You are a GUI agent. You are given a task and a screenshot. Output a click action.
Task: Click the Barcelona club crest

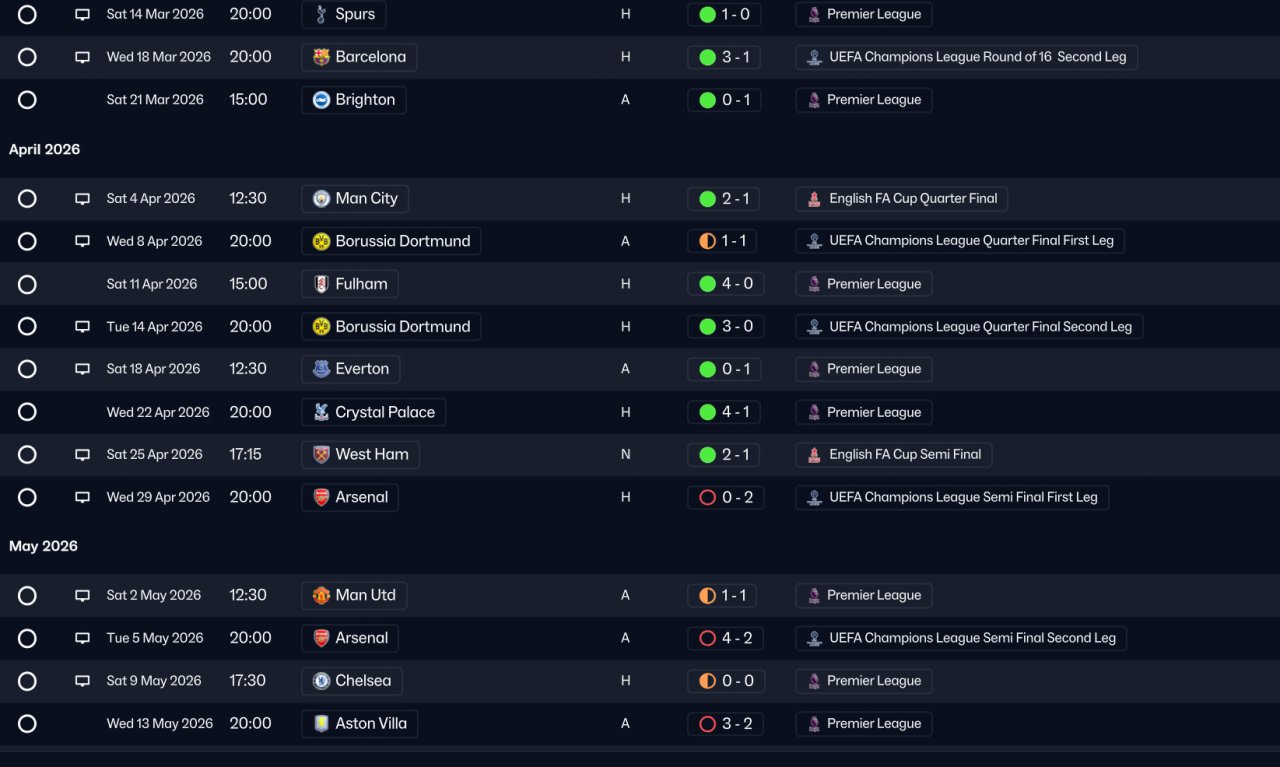(321, 57)
